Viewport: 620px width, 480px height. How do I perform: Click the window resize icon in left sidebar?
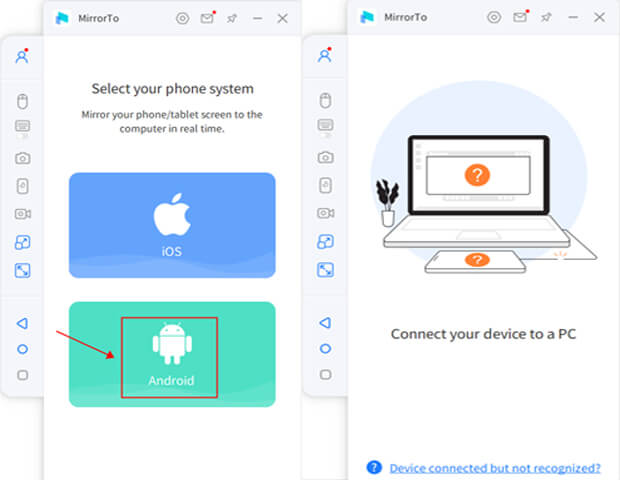23,242
